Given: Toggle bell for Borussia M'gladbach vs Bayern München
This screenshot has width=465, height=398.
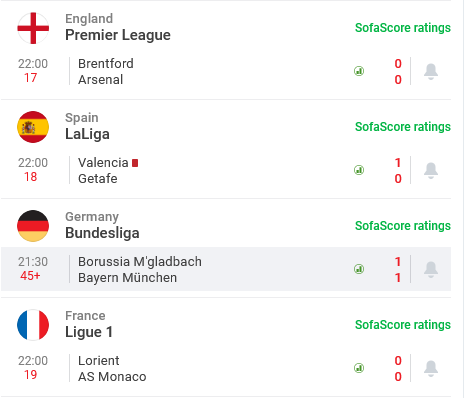Looking at the screenshot, I should (431, 269).
